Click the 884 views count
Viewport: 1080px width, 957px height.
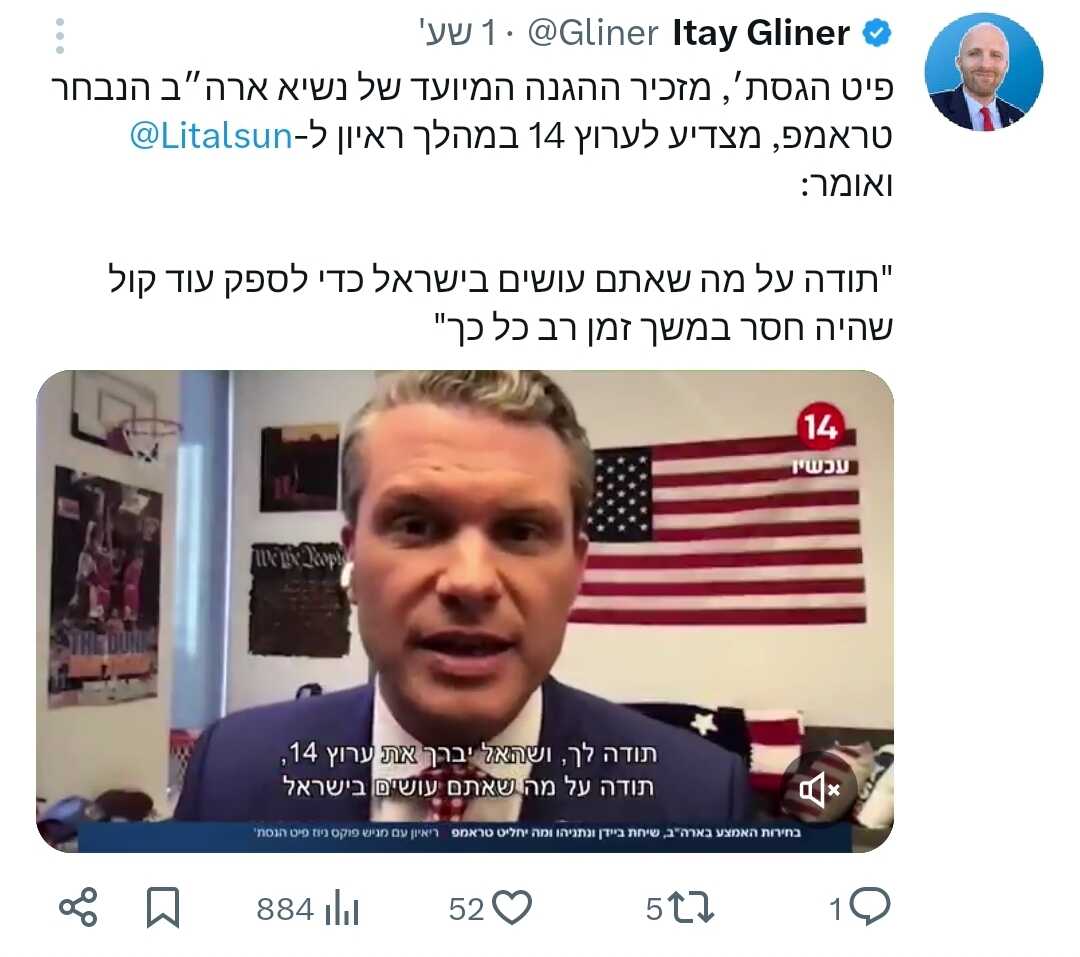coord(285,909)
